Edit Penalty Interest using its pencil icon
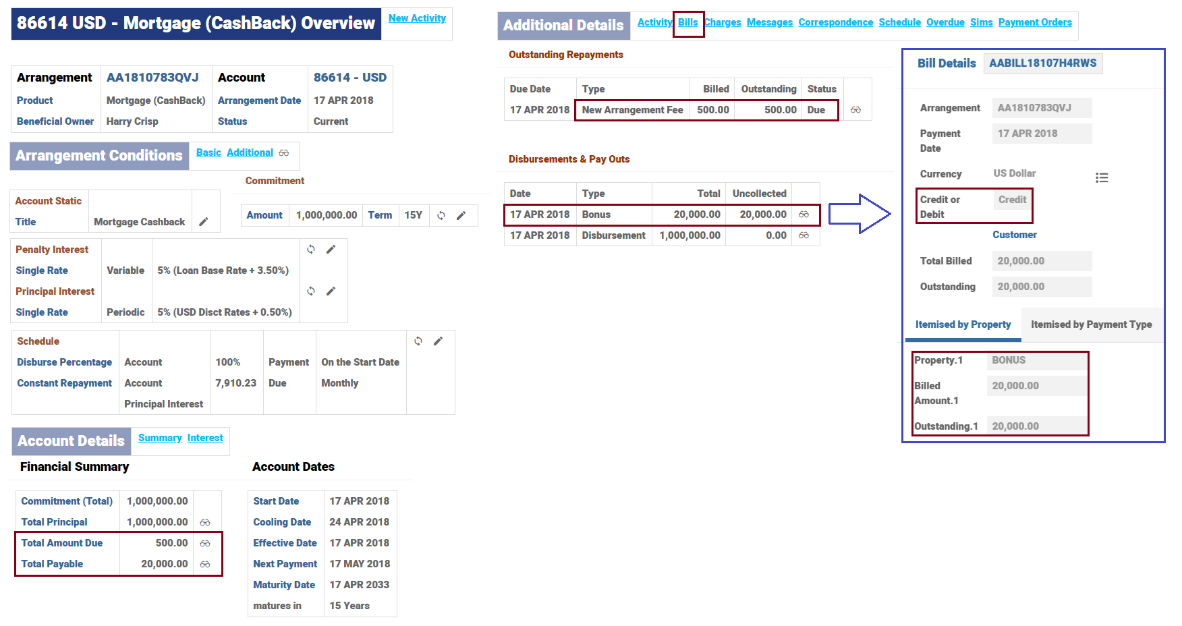 tap(331, 249)
